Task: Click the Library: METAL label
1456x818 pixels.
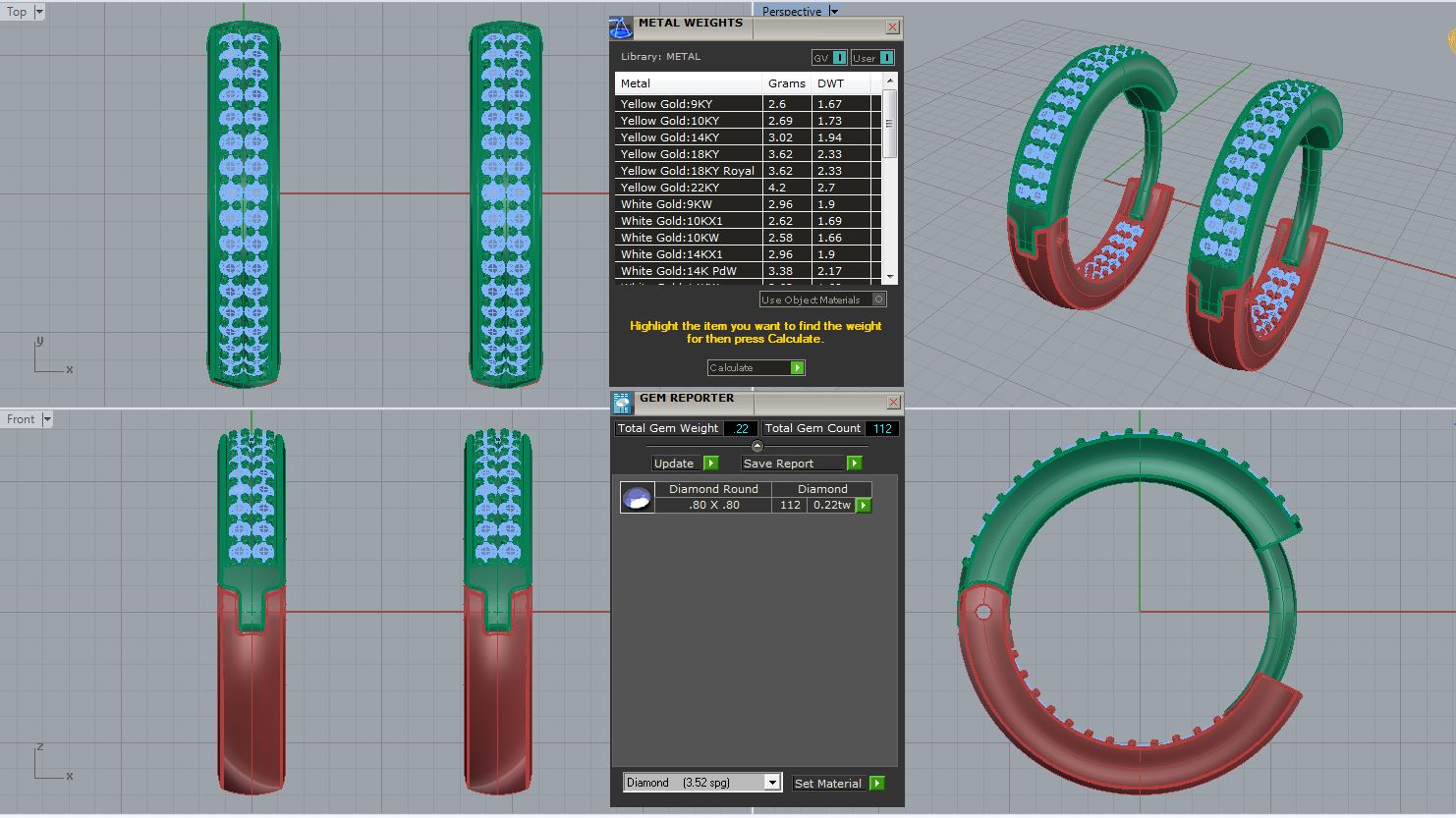Action: (660, 57)
